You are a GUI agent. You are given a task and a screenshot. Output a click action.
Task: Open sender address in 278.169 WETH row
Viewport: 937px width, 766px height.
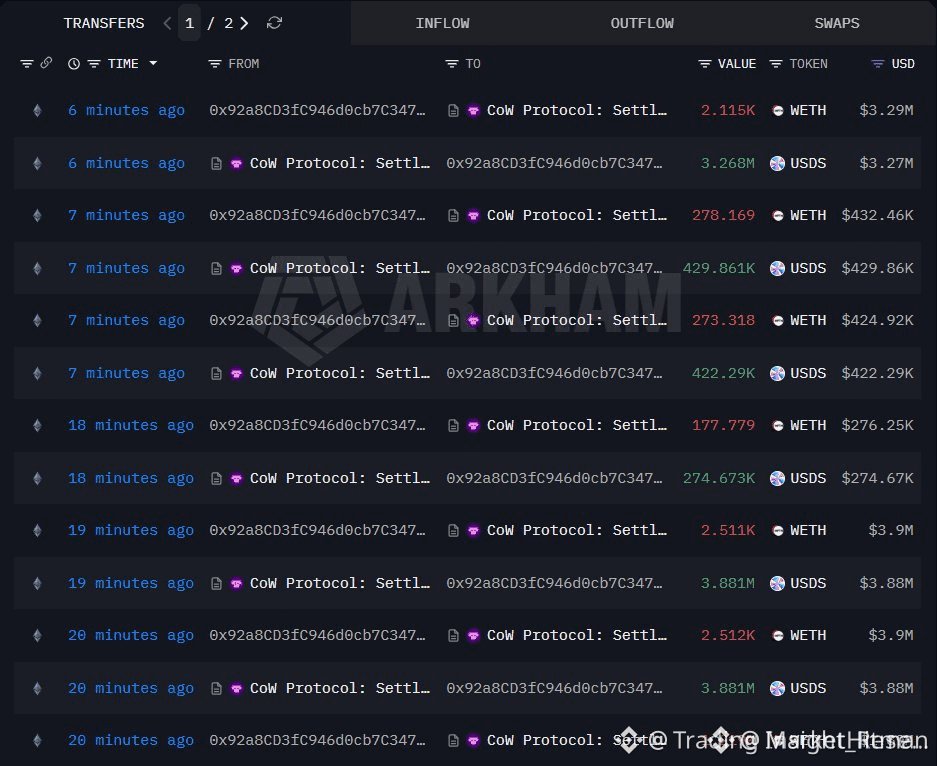coord(317,215)
